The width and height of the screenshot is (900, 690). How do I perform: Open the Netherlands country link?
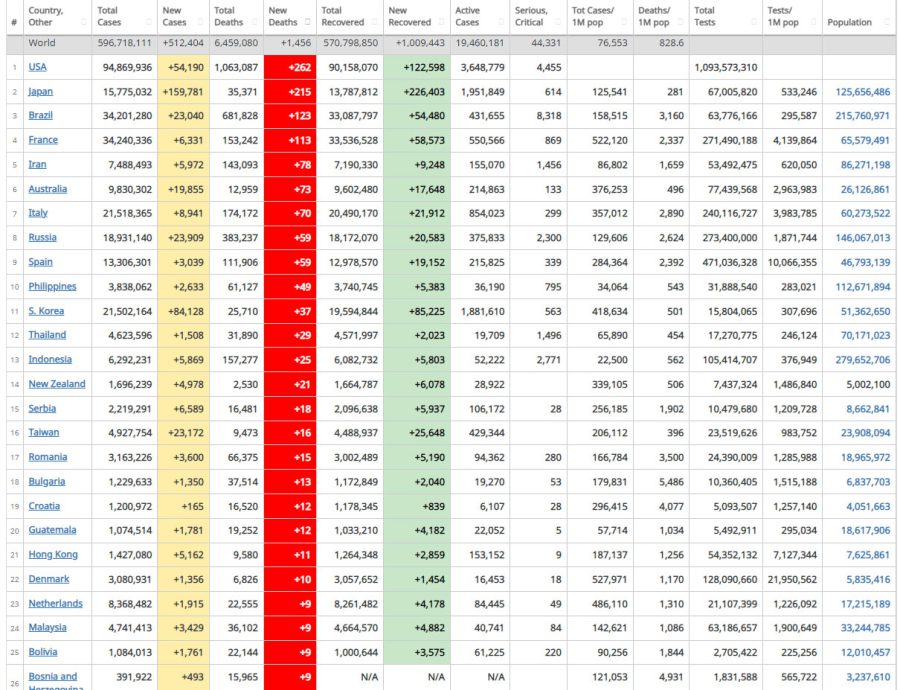(56, 604)
